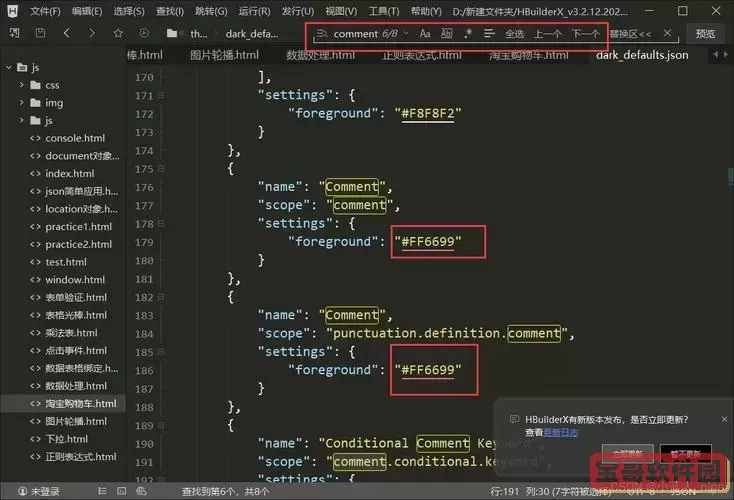Viewport: 734px width, 500px height.
Task: Switch to the 淘宝购物车.html tab
Action: coord(529,55)
